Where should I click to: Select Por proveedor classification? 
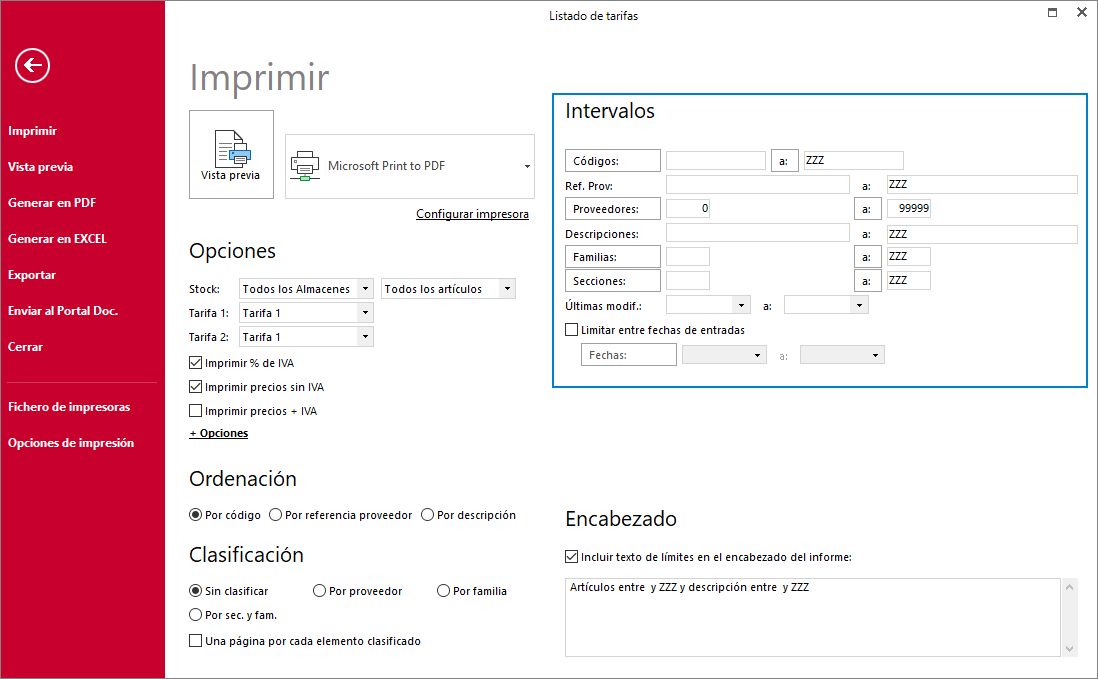[x=319, y=591]
